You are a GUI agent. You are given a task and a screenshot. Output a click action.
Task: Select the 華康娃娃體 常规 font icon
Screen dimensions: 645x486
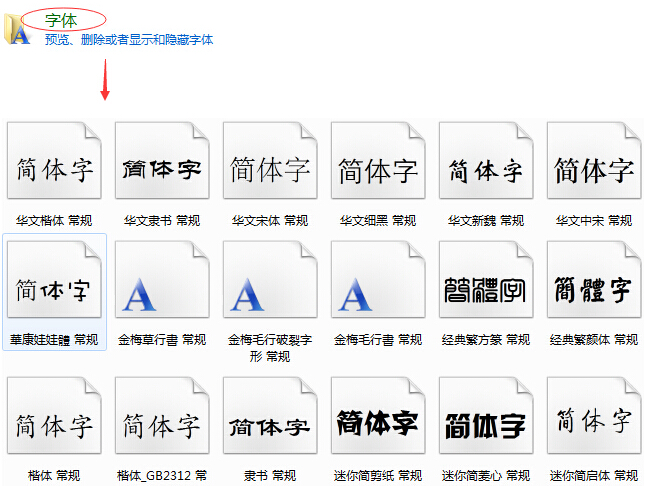pyautogui.click(x=54, y=279)
